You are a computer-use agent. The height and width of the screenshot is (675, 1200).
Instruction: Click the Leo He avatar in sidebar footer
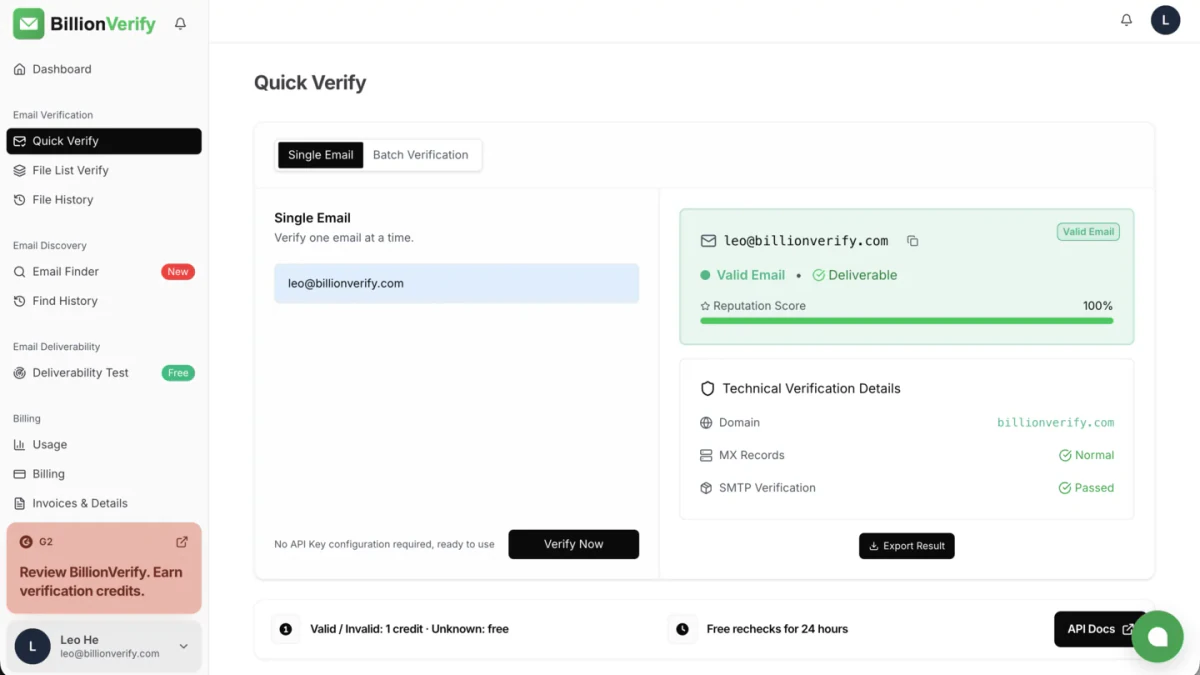(x=33, y=647)
